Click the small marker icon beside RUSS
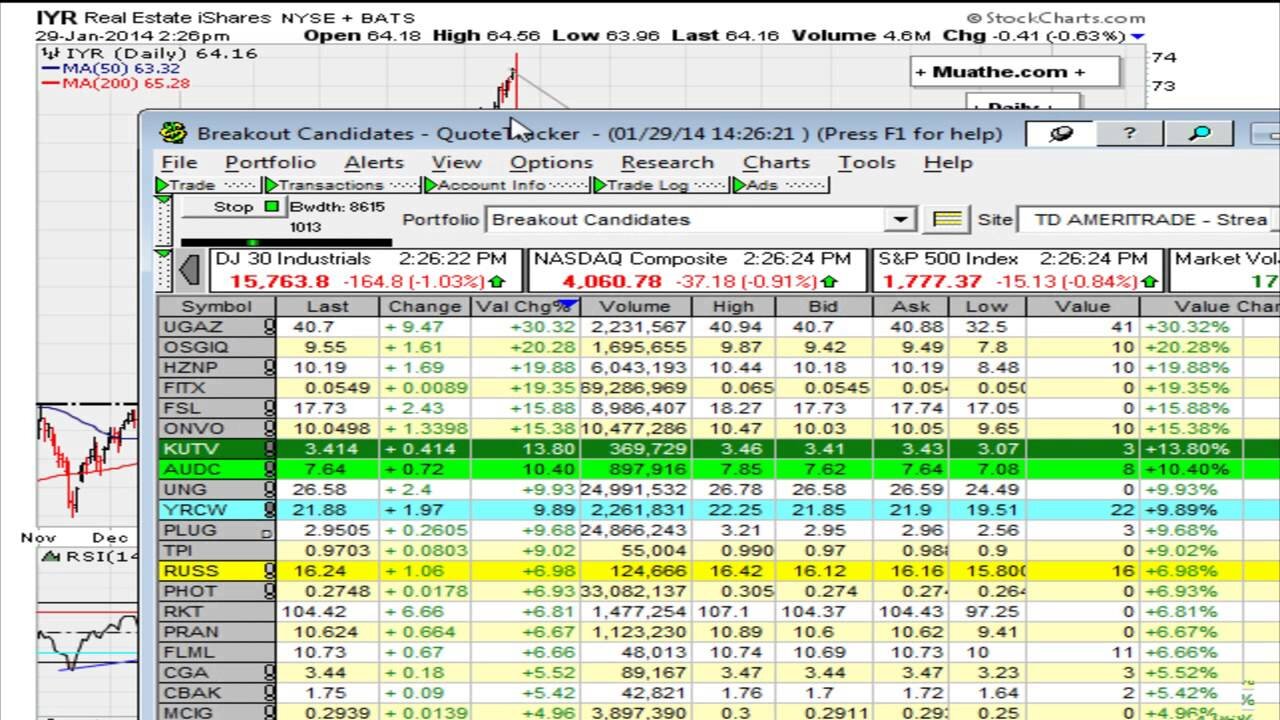The width and height of the screenshot is (1280, 720). point(269,571)
